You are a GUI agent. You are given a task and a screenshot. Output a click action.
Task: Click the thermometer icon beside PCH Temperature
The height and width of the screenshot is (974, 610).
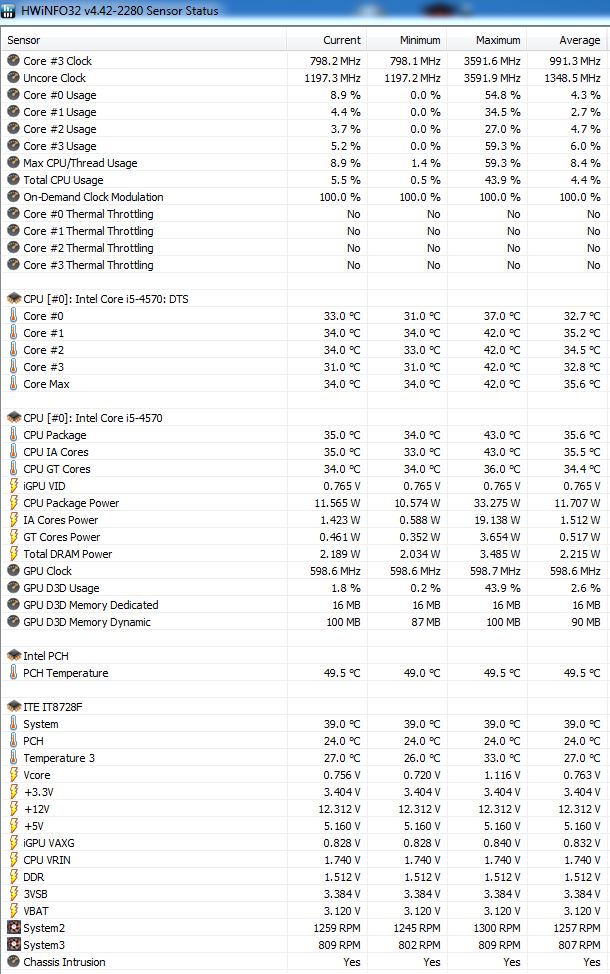13,673
